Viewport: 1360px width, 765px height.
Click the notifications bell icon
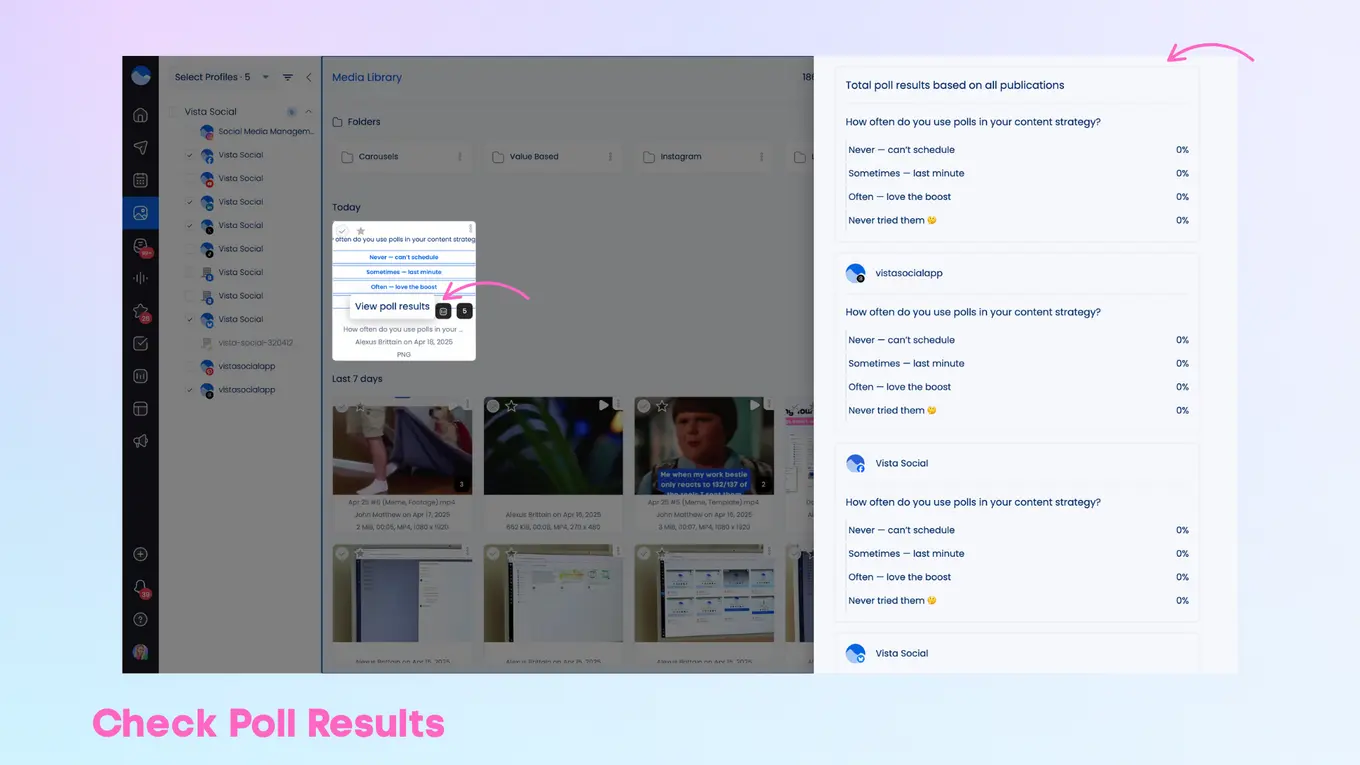140,587
